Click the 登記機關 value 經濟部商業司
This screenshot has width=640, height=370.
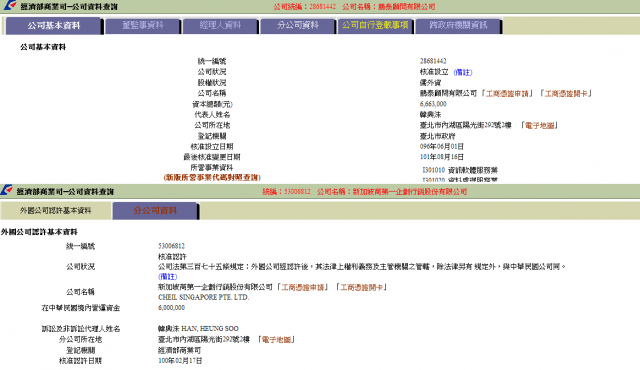180,350
